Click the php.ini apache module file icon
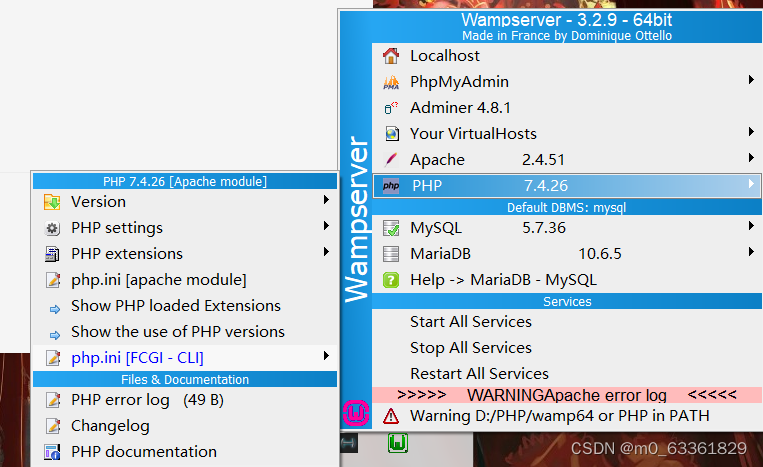Viewport: 763px width, 467px height. (53, 280)
